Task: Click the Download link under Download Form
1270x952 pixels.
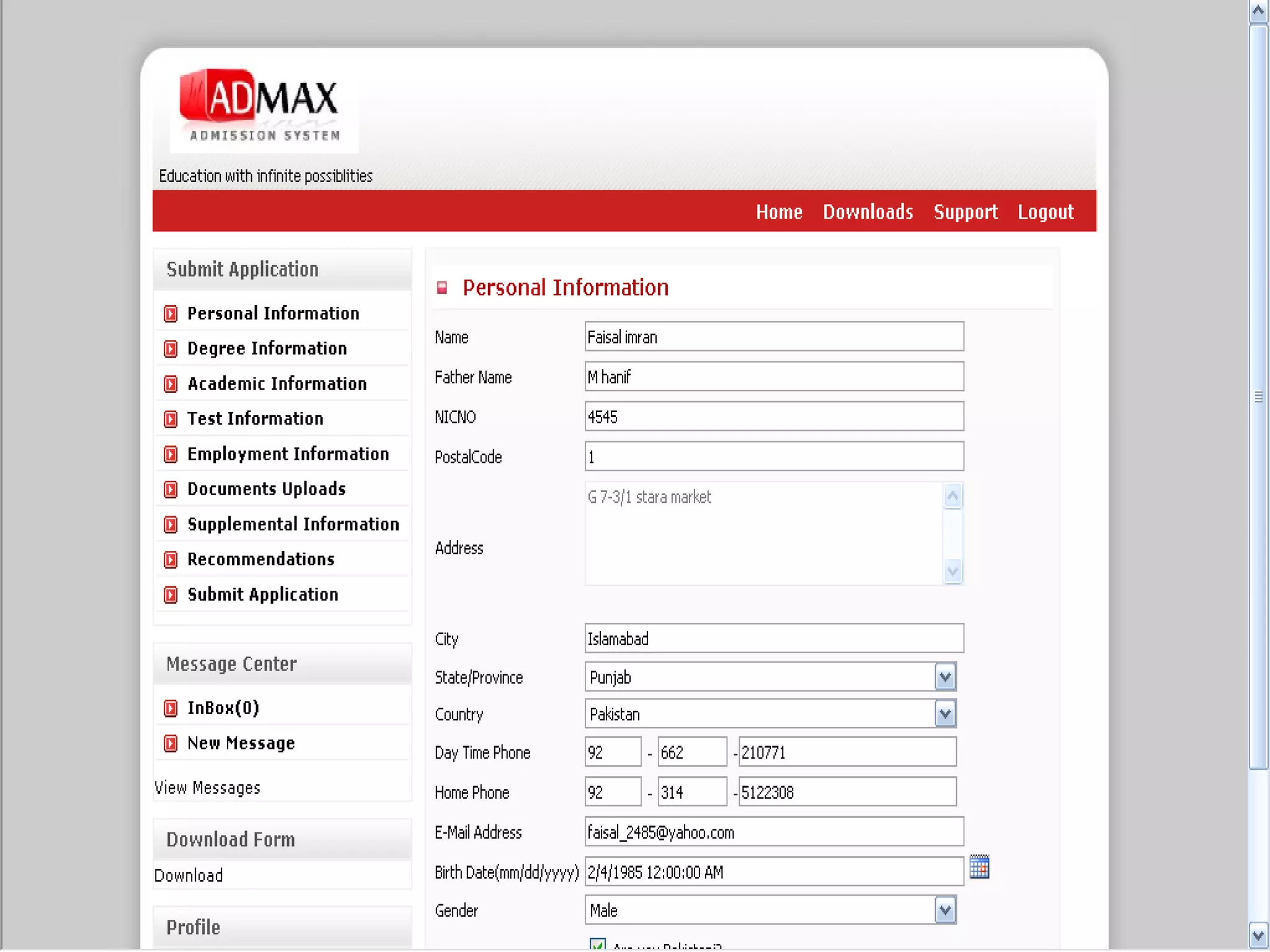Action: tap(189, 875)
